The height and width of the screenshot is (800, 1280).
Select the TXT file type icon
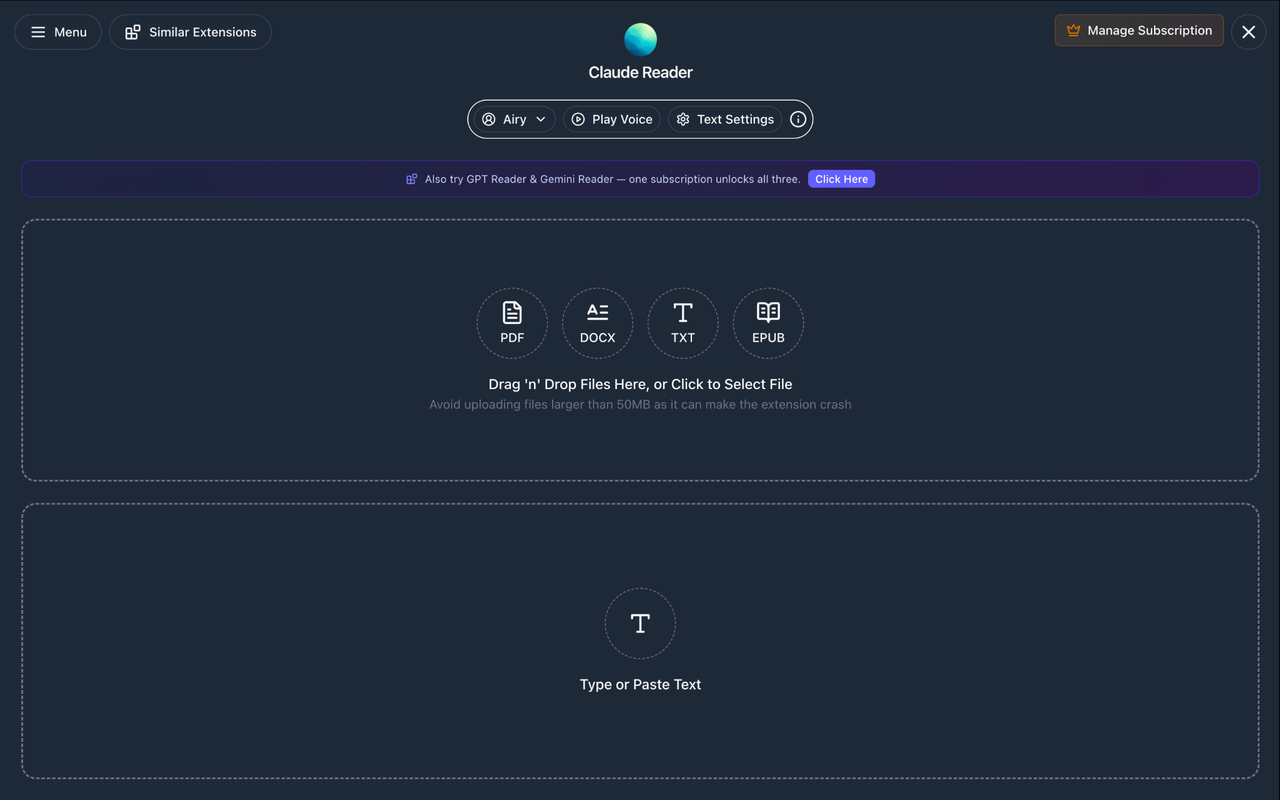pos(683,323)
